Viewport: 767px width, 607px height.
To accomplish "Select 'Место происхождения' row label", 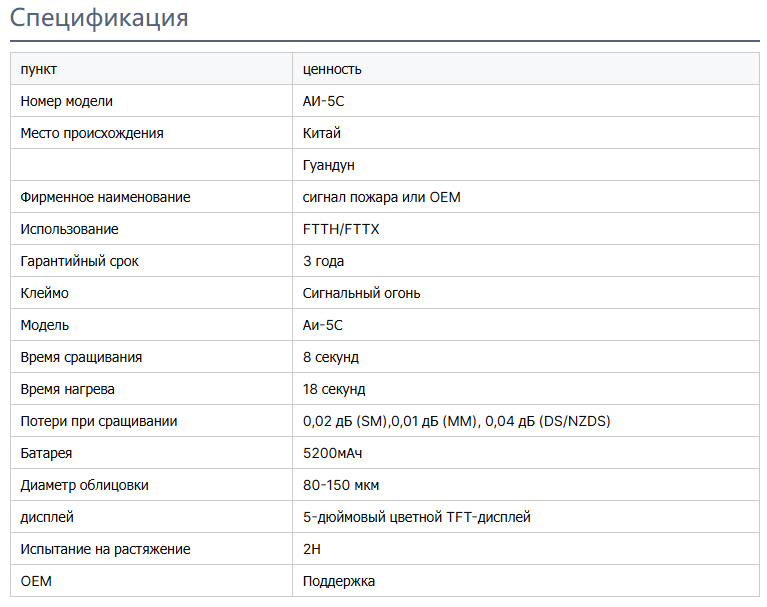I will [92, 133].
